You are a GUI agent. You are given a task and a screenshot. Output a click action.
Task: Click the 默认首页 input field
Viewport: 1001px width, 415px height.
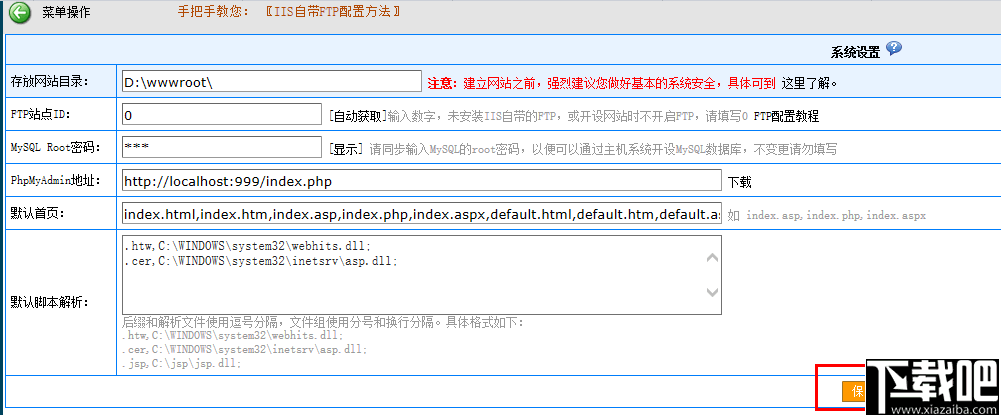coord(421,213)
